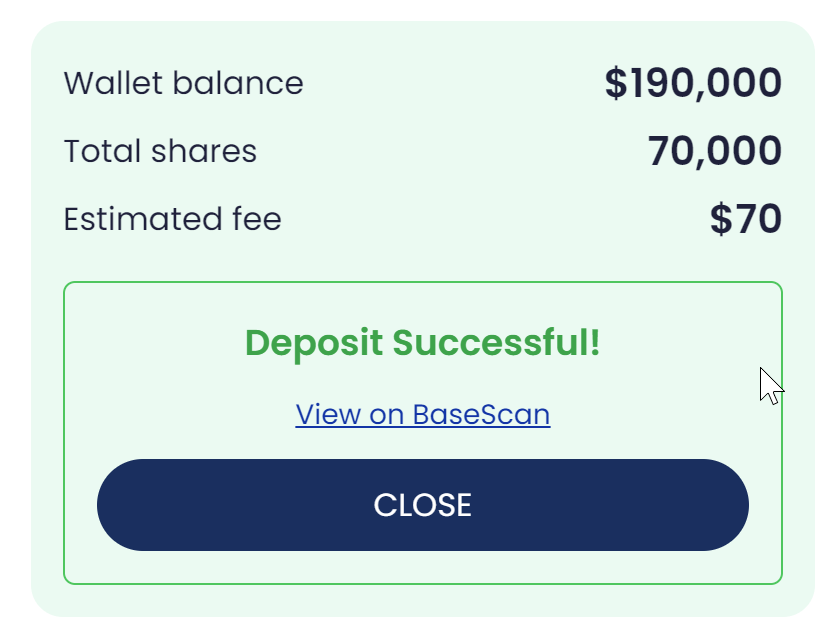Click the word Successful! in the green heading
This screenshot has height=621, width=821.
coord(496,343)
